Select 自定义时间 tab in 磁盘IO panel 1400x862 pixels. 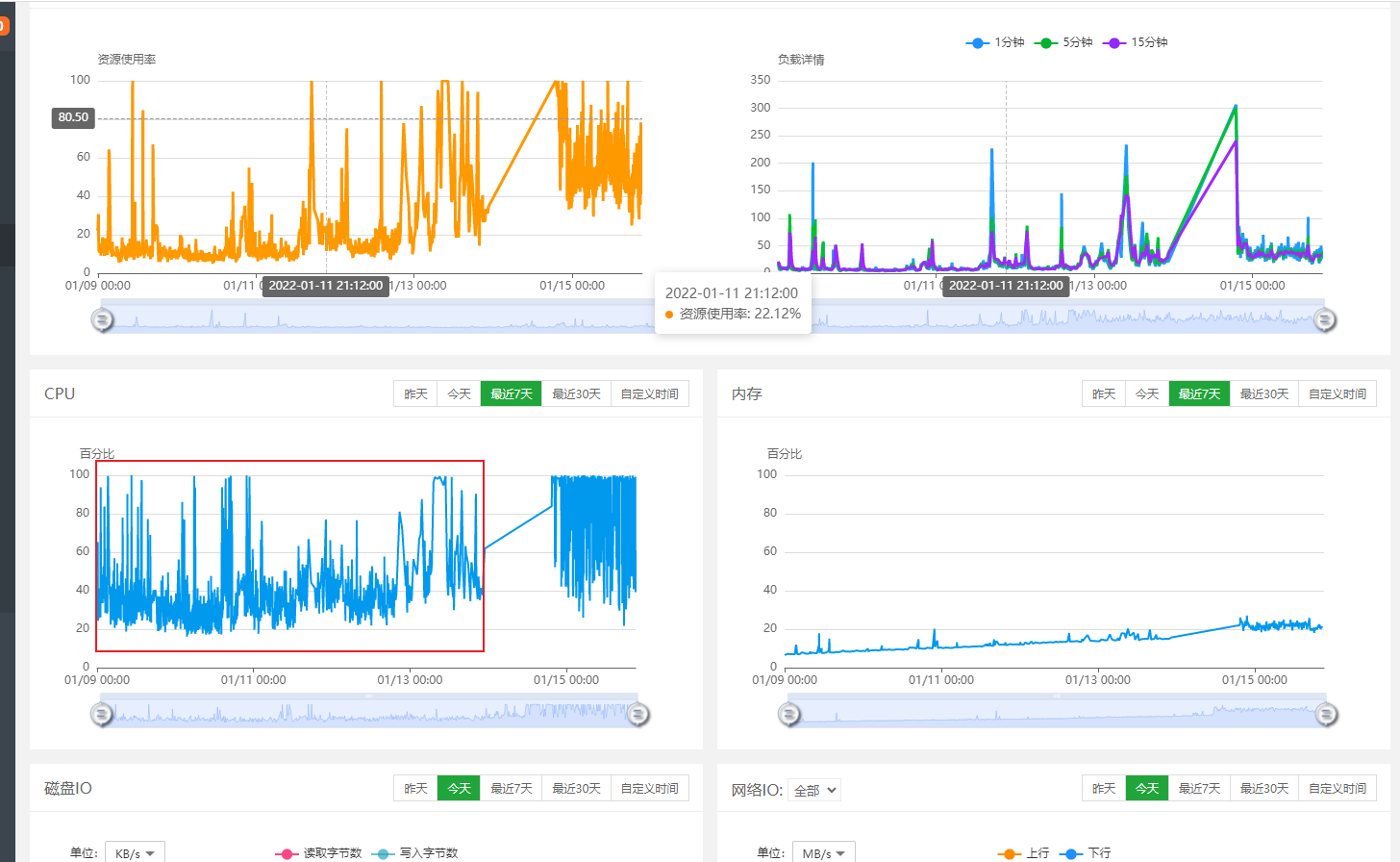pos(650,788)
